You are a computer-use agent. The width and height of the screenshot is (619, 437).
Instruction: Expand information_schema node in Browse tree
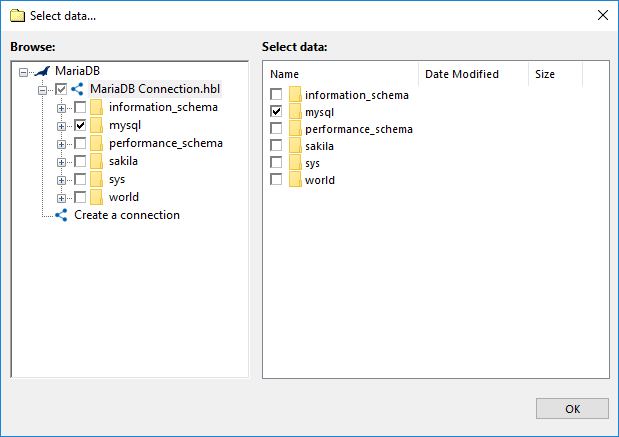coord(61,108)
